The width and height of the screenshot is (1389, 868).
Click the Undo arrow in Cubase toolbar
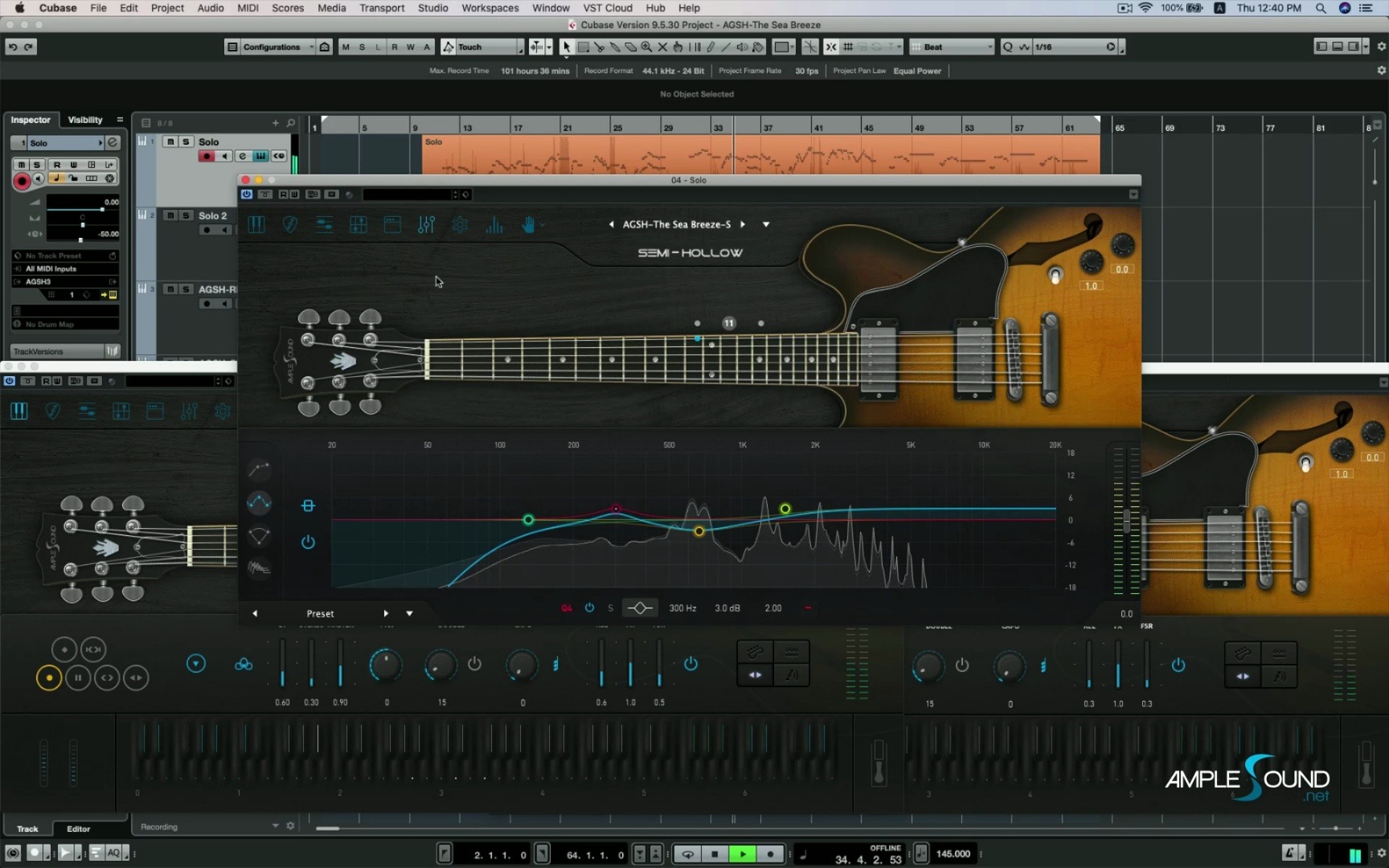[x=13, y=47]
